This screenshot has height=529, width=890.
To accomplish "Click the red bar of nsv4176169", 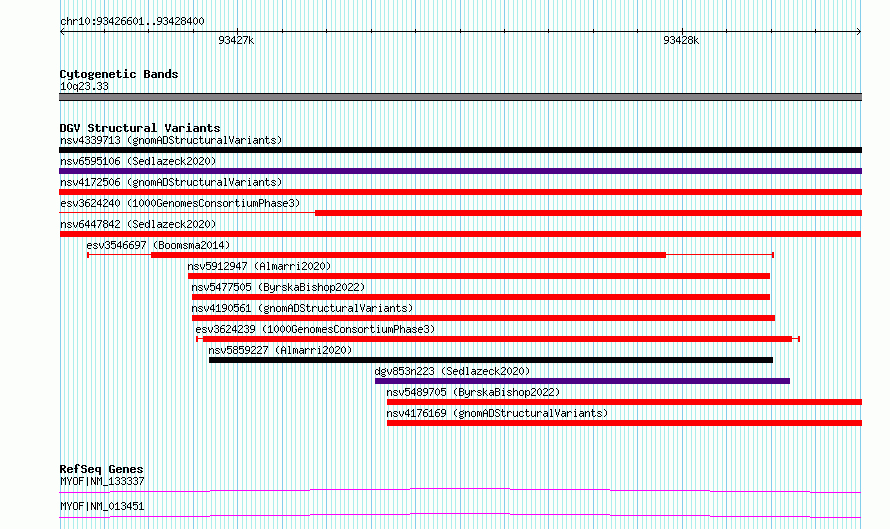I will coord(624,423).
